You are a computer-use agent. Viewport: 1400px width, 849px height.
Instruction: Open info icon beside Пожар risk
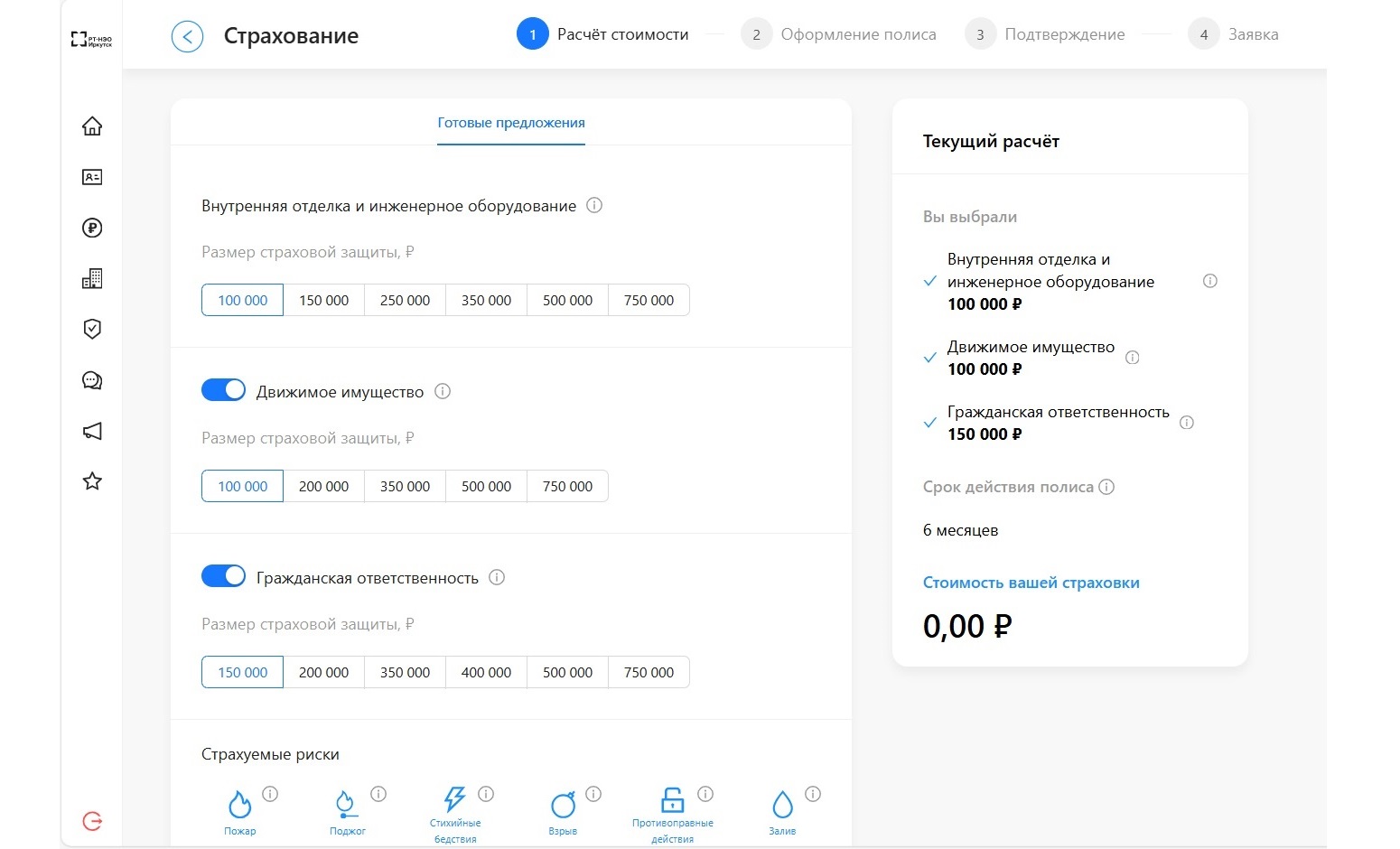tap(270, 794)
